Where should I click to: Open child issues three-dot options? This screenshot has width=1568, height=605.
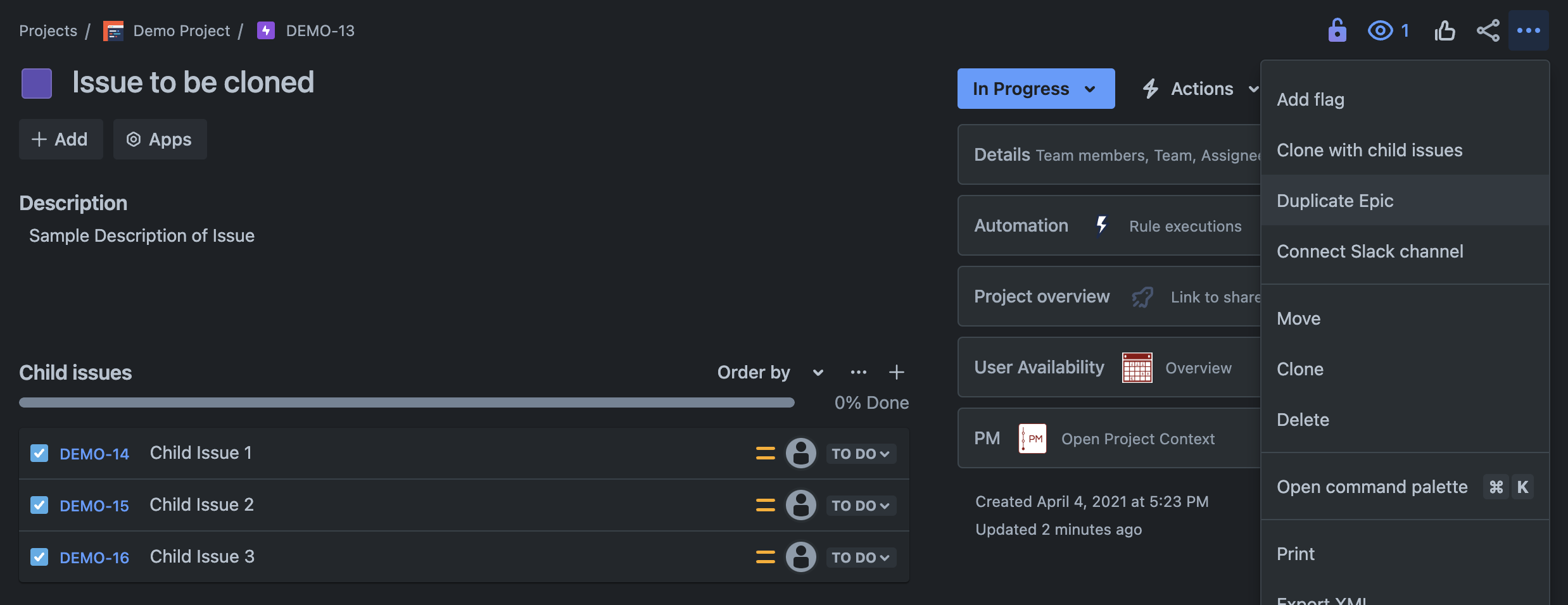click(858, 372)
